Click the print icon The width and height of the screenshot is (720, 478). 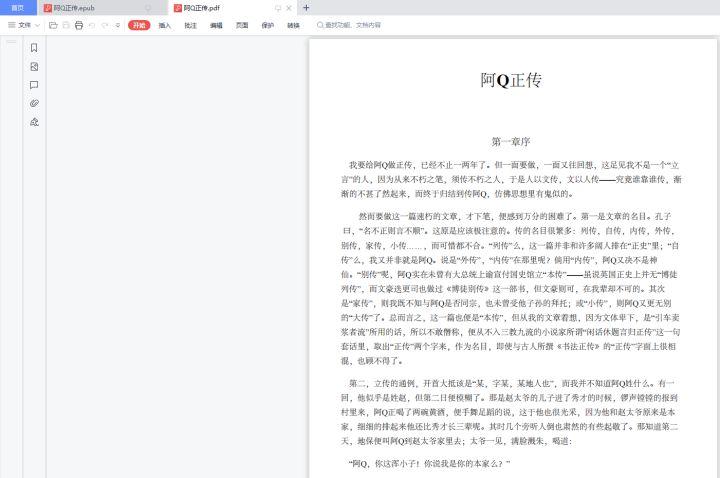[79, 25]
